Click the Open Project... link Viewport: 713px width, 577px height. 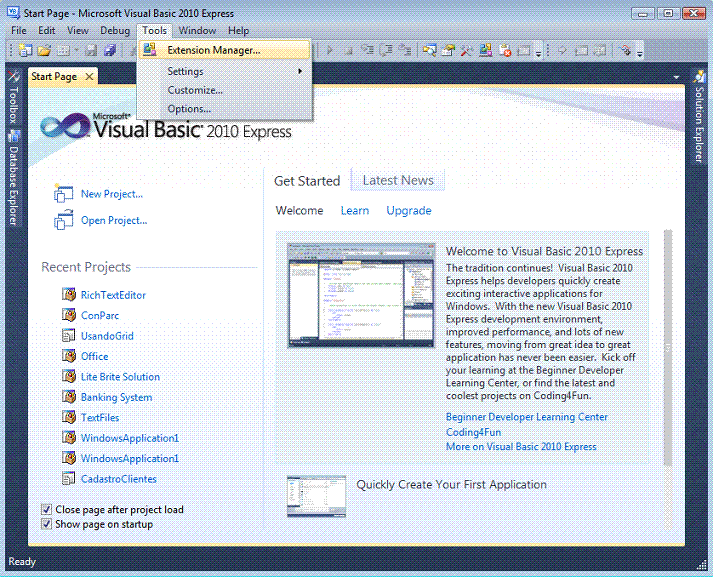pos(114,220)
